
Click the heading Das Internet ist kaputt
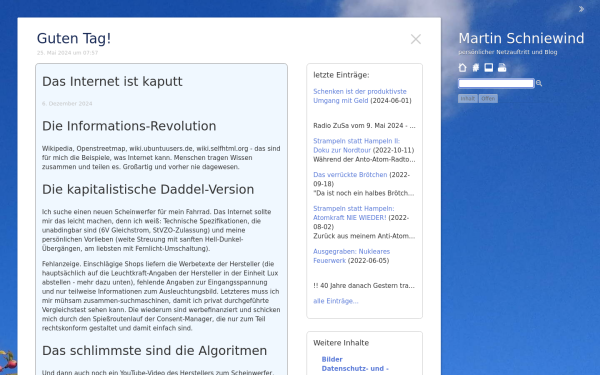tap(112, 82)
